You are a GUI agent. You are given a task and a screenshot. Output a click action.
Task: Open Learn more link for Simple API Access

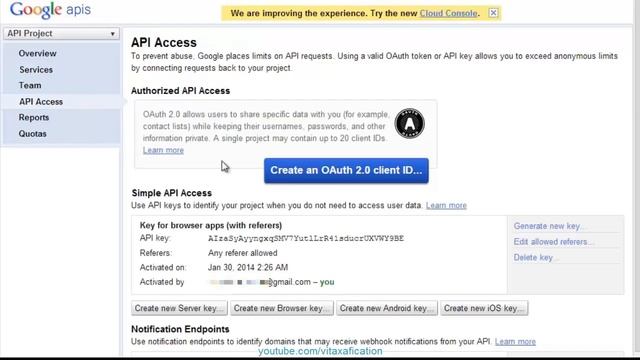click(x=446, y=205)
